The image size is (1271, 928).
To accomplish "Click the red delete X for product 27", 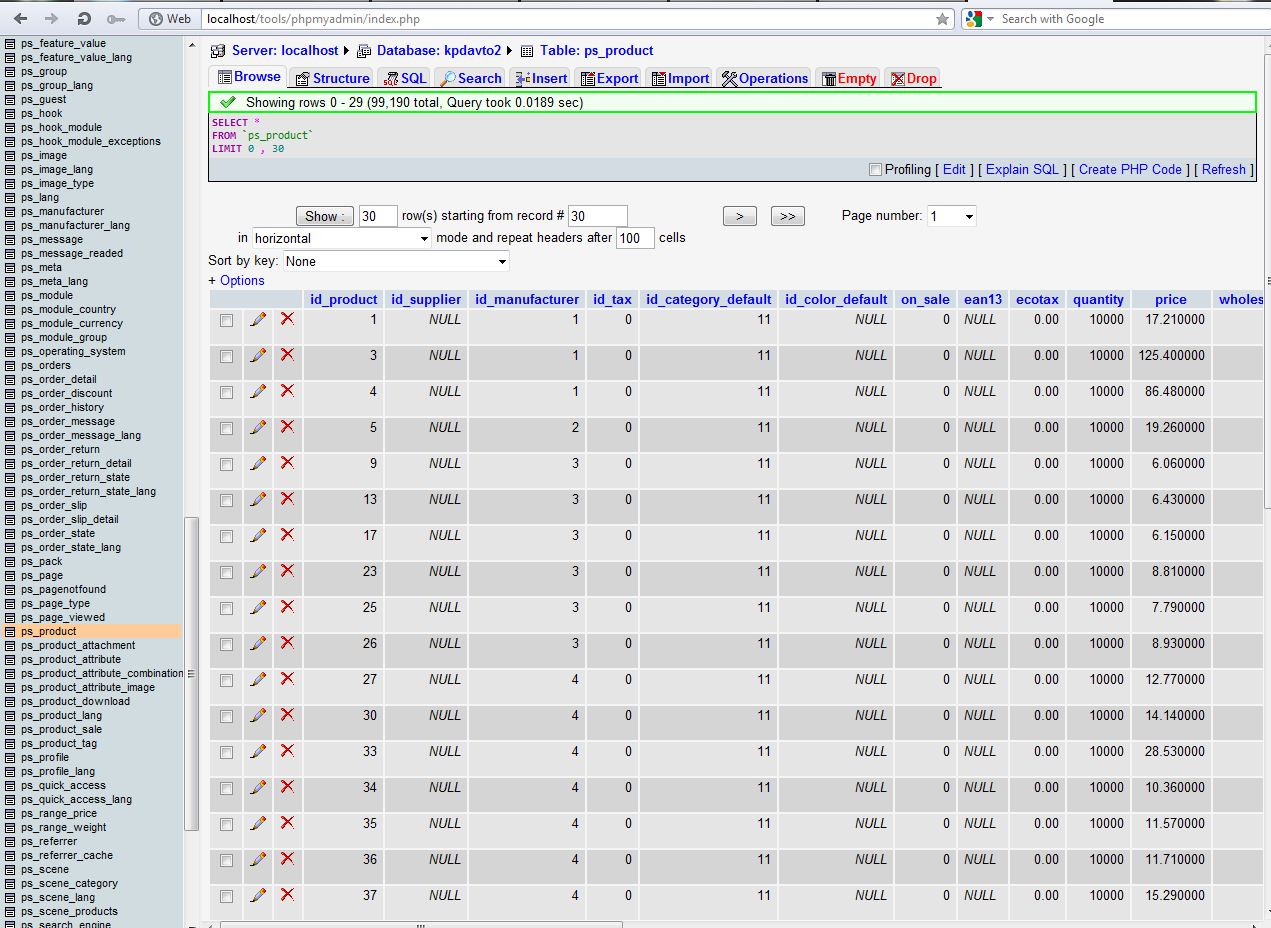I will [287, 679].
